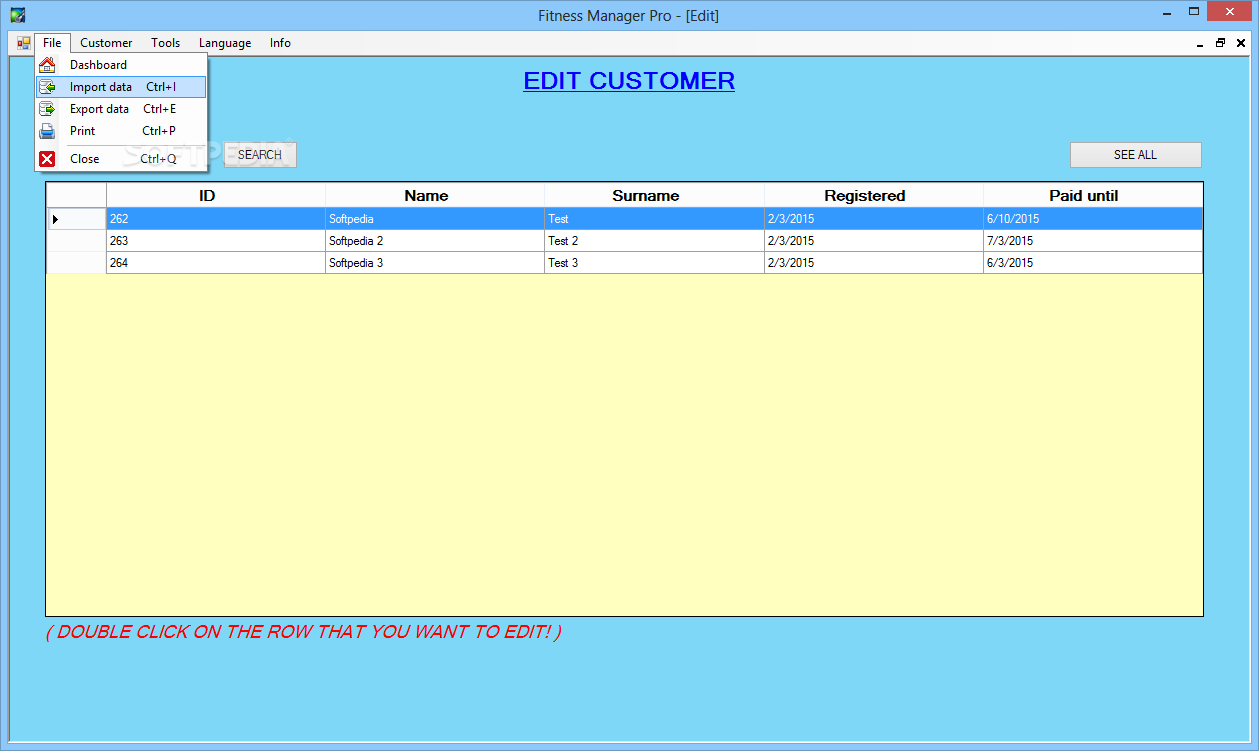Minimize the inner MDI child window
This screenshot has height=751, width=1259.
click(x=1200, y=43)
